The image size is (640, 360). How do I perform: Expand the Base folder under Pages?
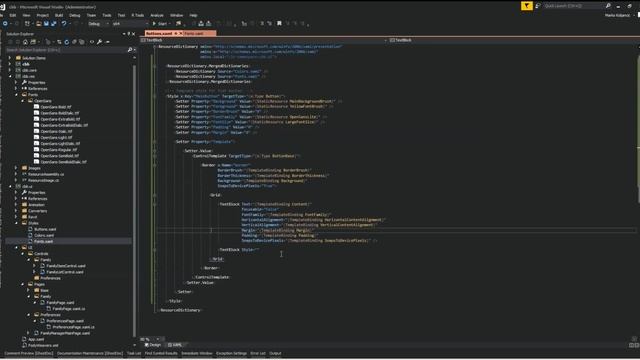click(x=29, y=290)
